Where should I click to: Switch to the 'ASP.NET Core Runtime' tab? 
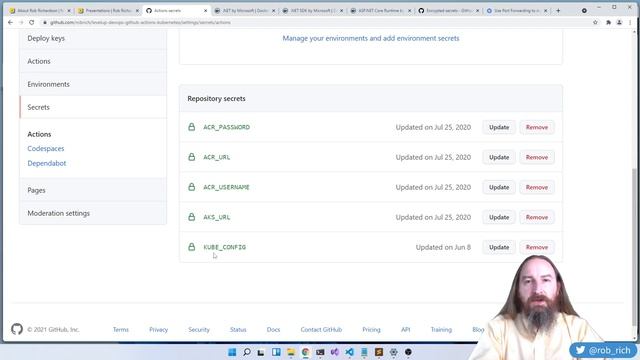[381, 11]
